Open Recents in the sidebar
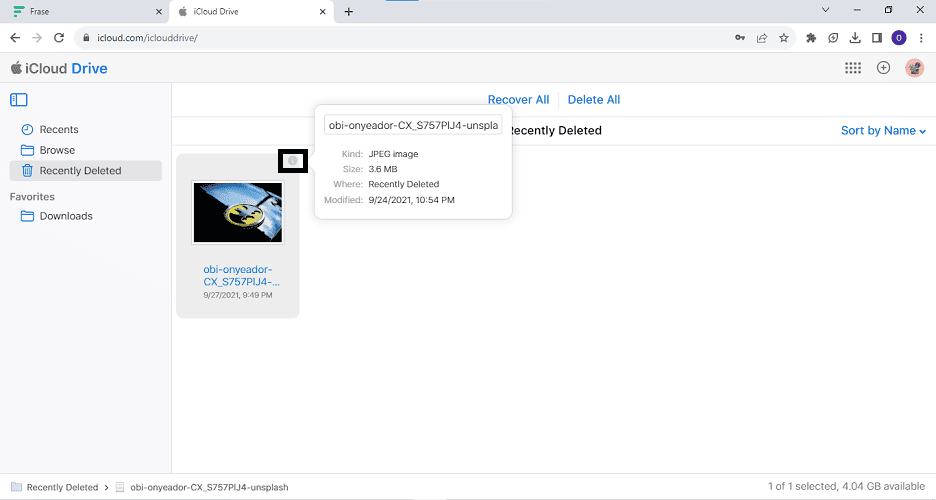Image resolution: width=936 pixels, height=500 pixels. point(58,130)
